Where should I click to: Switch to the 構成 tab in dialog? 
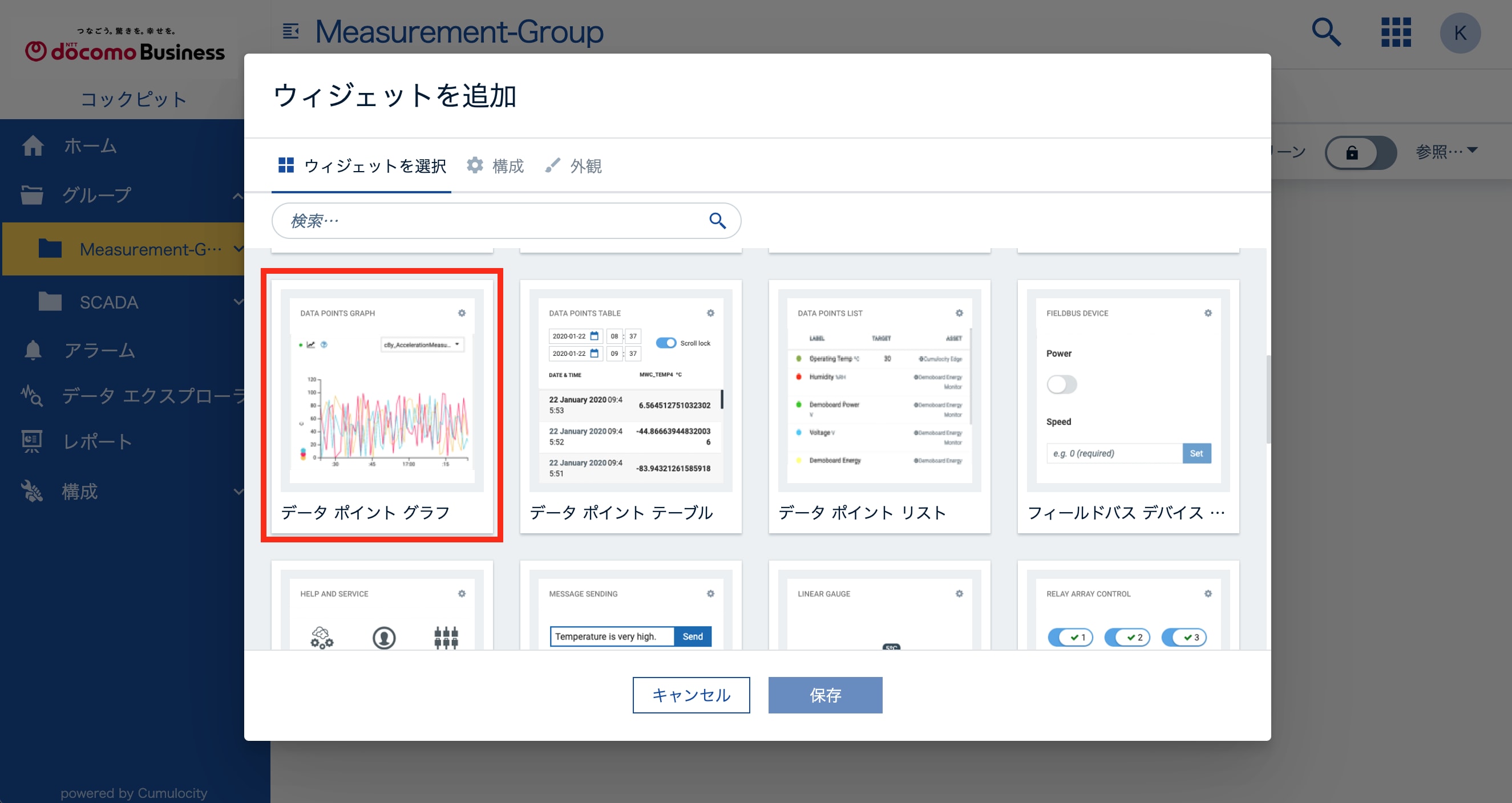pos(495,166)
